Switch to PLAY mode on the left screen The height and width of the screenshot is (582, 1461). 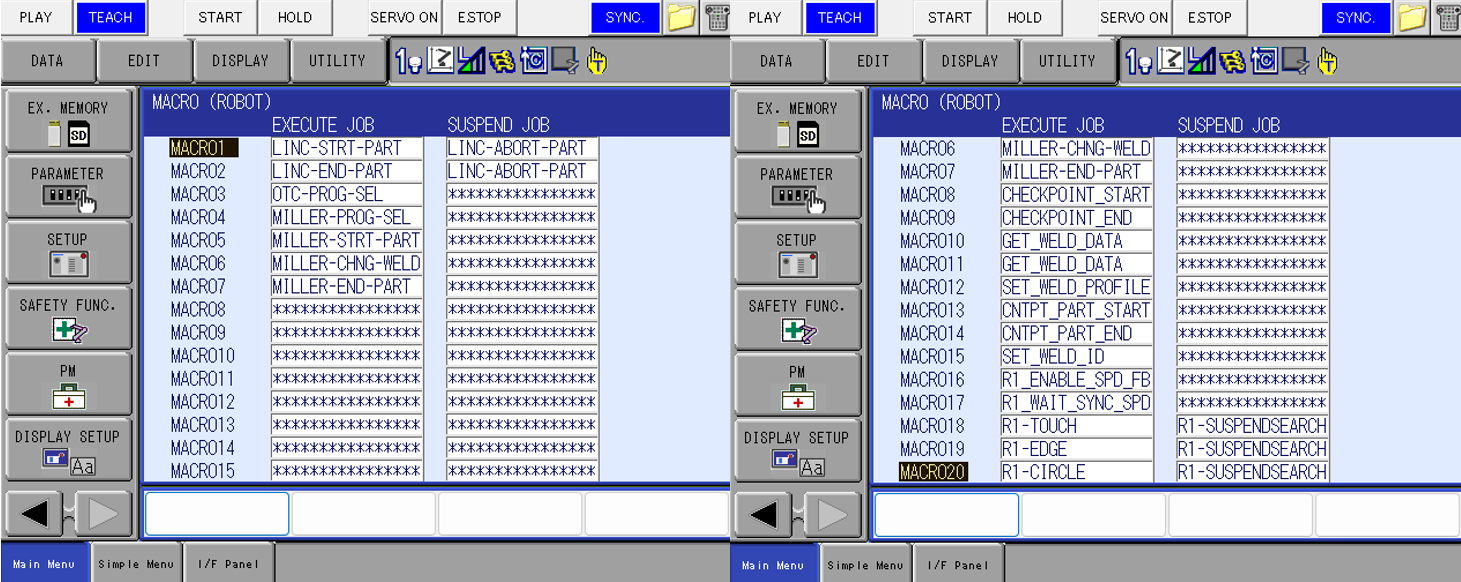point(36,17)
